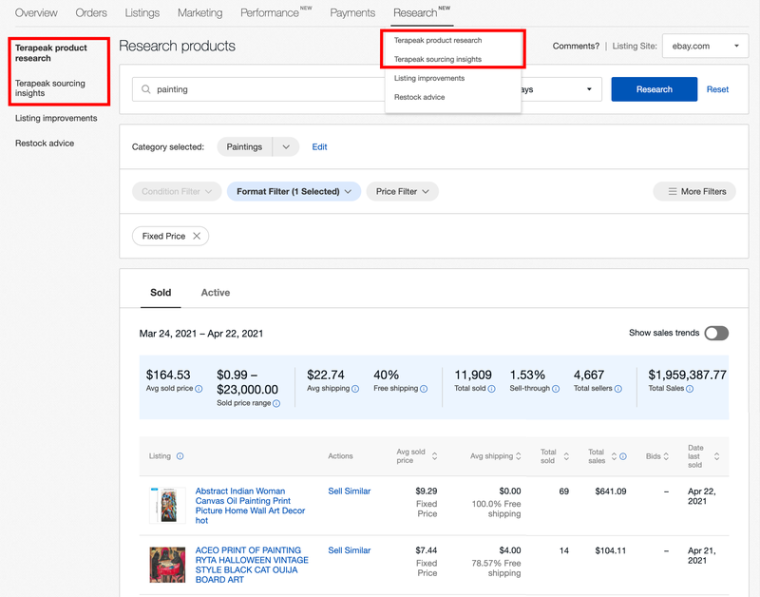Click the search magnifier icon beside painting
The width and height of the screenshot is (760, 597).
coord(146,89)
